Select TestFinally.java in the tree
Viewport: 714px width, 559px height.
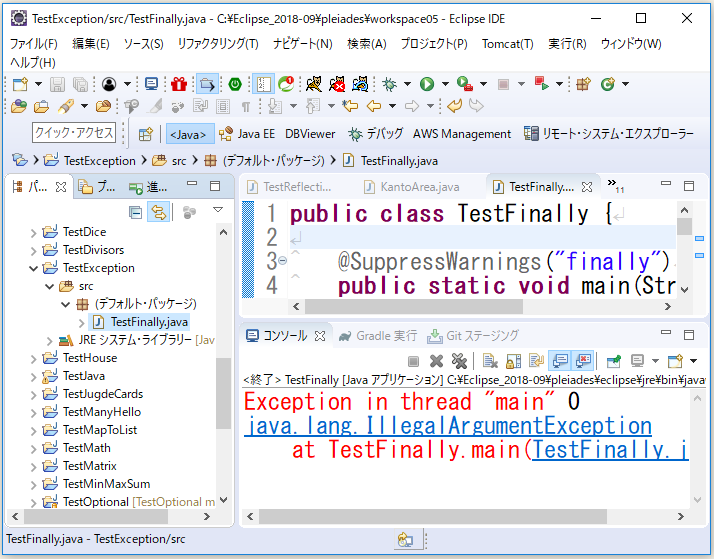[140, 322]
